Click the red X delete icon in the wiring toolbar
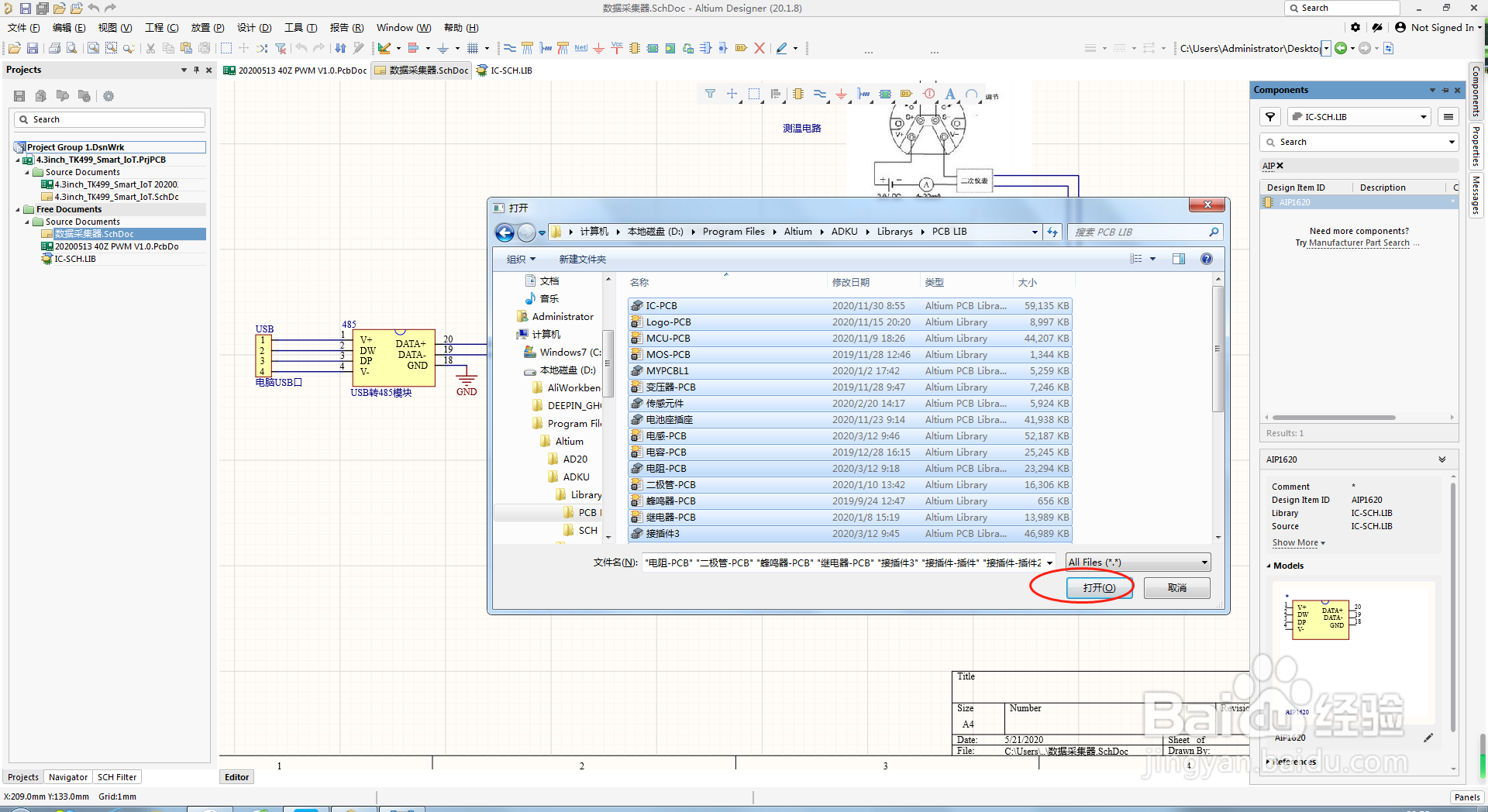The width and height of the screenshot is (1488, 812). 759,48
